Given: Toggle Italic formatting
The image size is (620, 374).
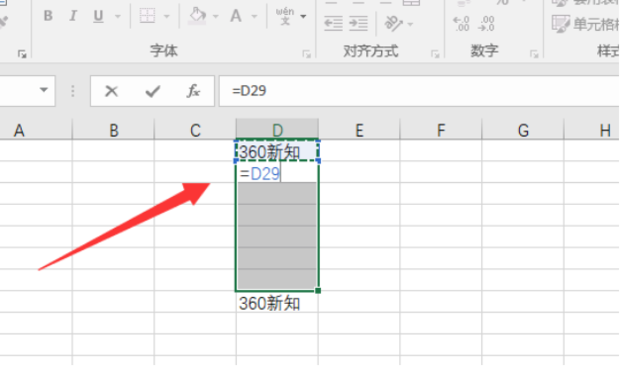Looking at the screenshot, I should coord(73,16).
